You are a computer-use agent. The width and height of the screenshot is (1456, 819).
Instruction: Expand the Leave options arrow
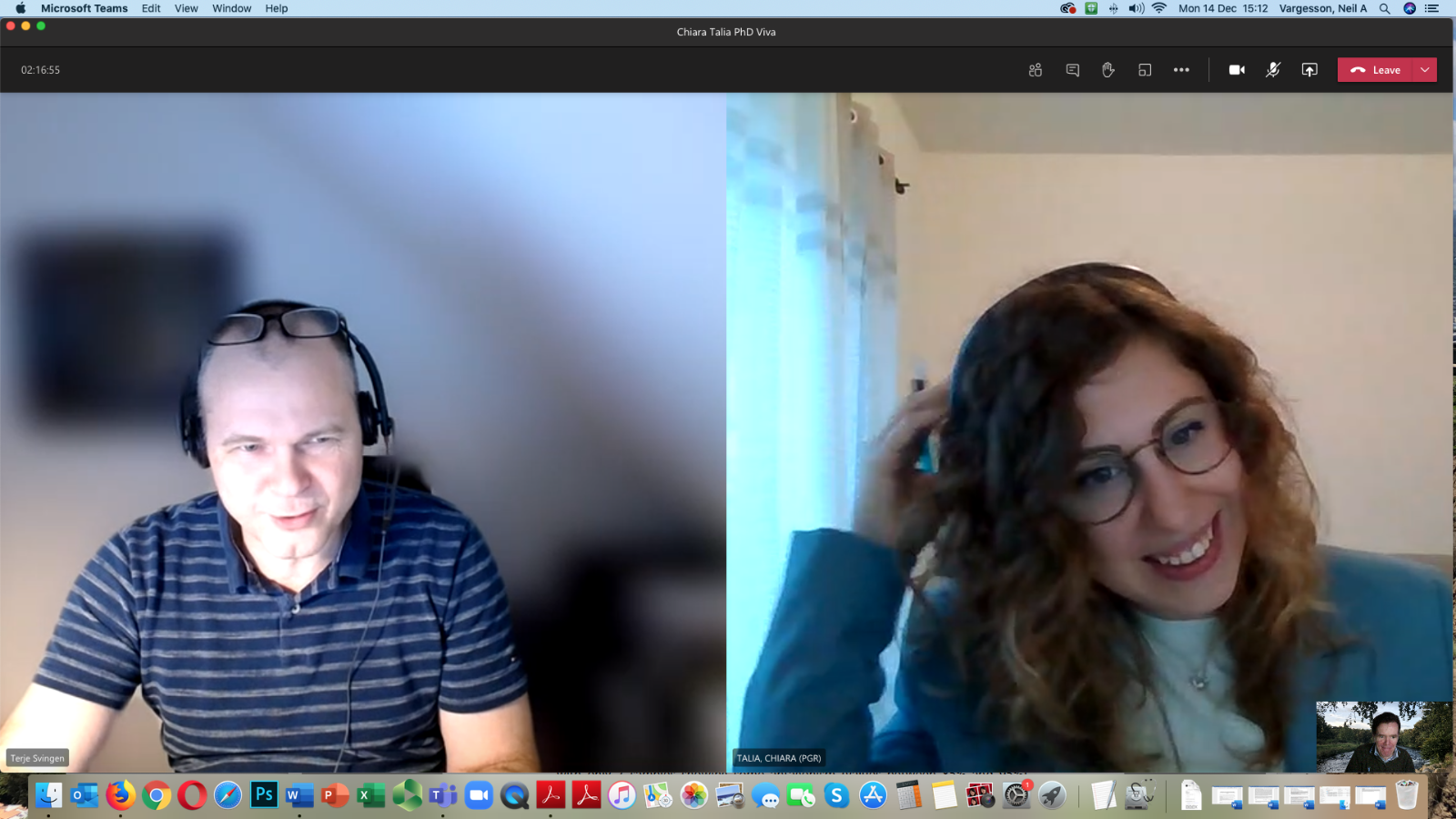pos(1424,70)
